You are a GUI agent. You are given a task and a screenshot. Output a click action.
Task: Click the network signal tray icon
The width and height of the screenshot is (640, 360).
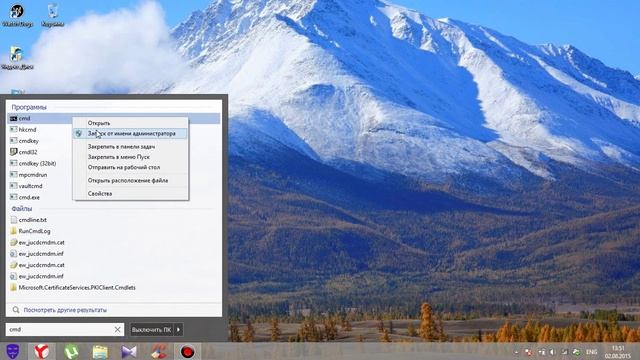pyautogui.click(x=564, y=352)
